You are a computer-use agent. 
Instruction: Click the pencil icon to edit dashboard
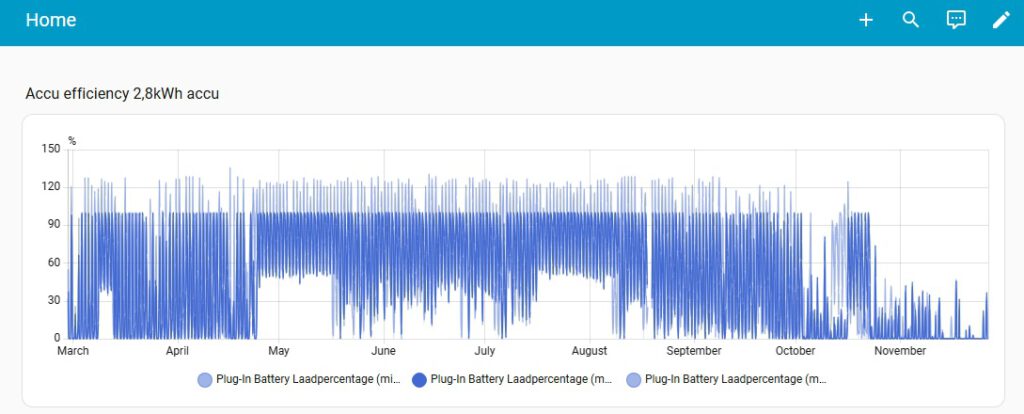coord(1000,20)
